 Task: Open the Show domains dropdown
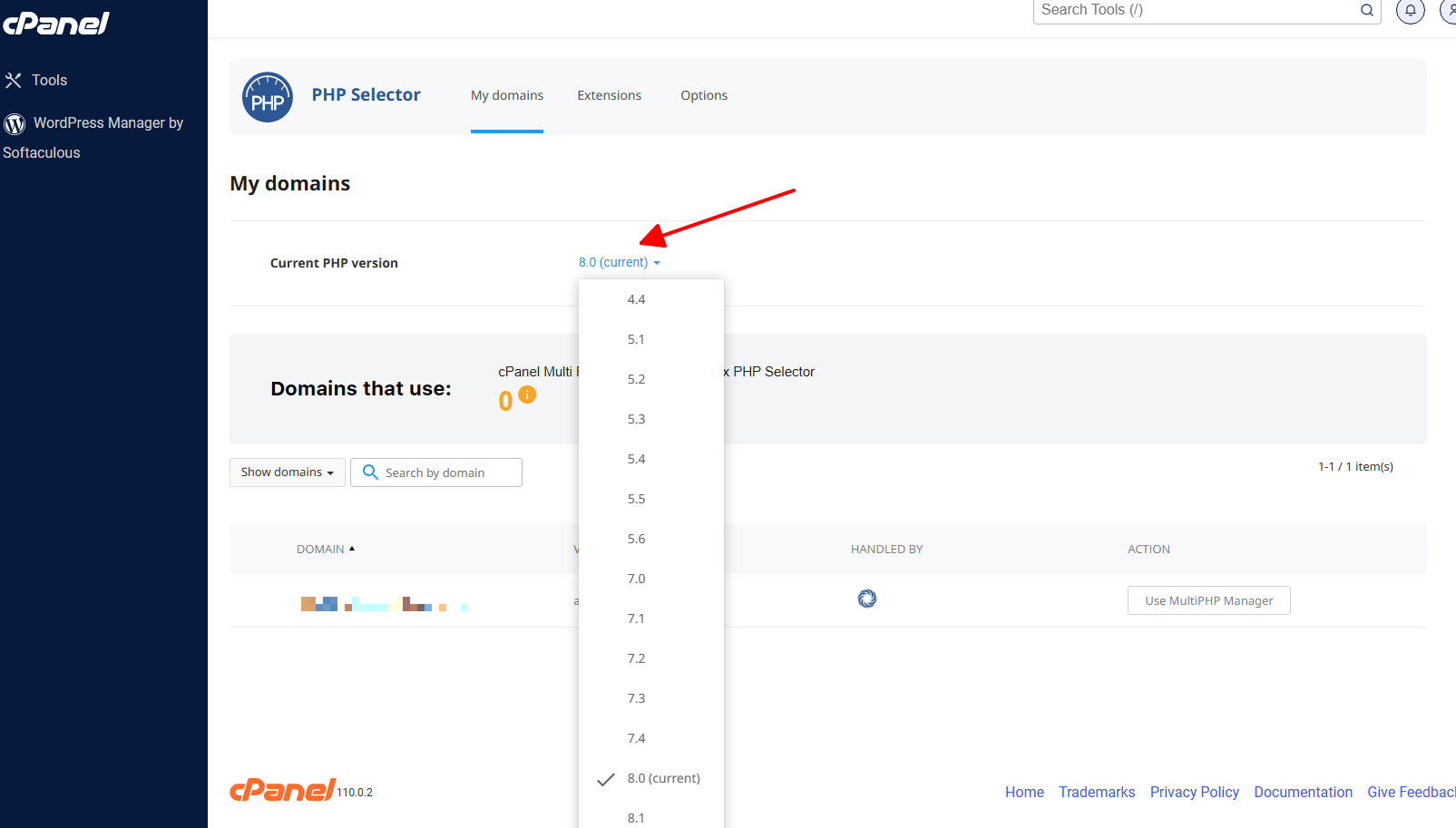coord(288,472)
